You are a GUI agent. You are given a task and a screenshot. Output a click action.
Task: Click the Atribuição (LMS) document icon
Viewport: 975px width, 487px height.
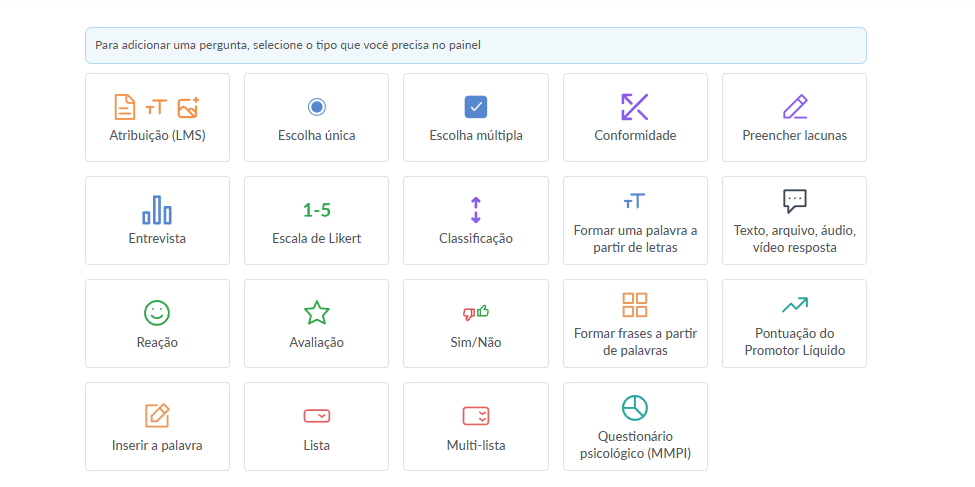coord(124,107)
